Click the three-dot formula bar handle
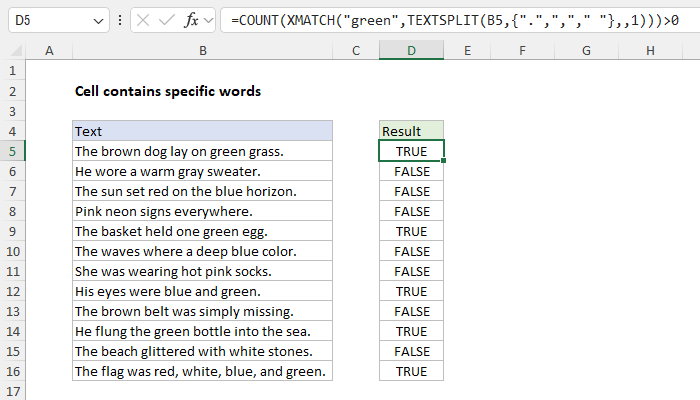 pos(120,20)
